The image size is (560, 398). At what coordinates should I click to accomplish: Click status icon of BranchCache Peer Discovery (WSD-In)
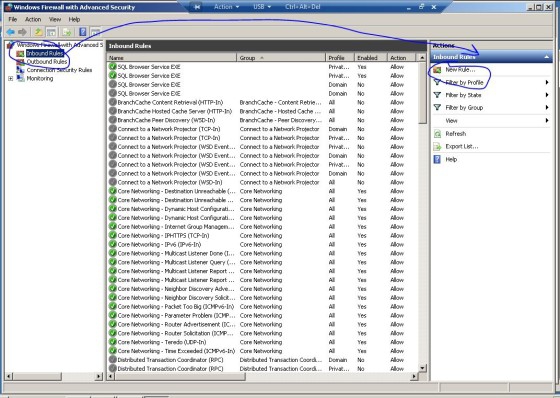pyautogui.click(x=113, y=120)
